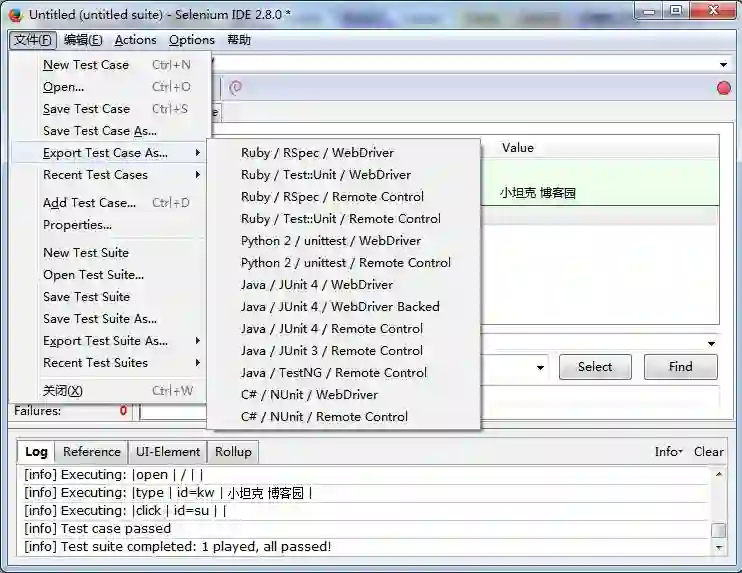The image size is (742, 573).
Task: Choose New Test Case menu item
Action: [x=110, y=65]
